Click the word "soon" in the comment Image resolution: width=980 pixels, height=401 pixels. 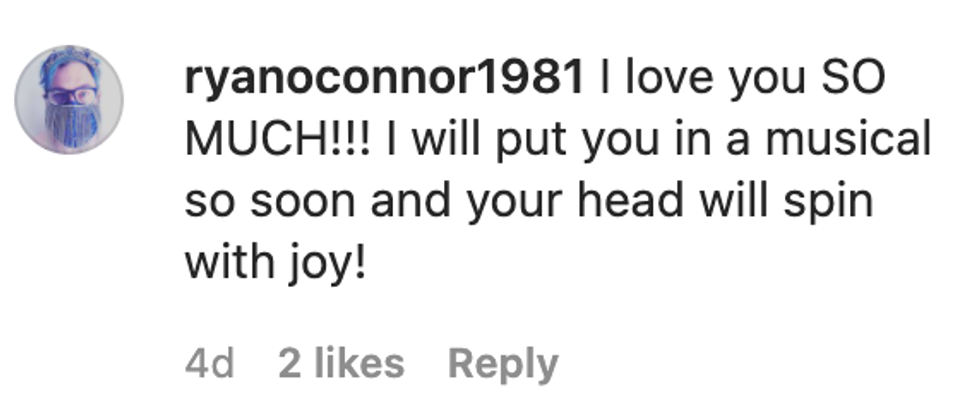pyautogui.click(x=304, y=201)
